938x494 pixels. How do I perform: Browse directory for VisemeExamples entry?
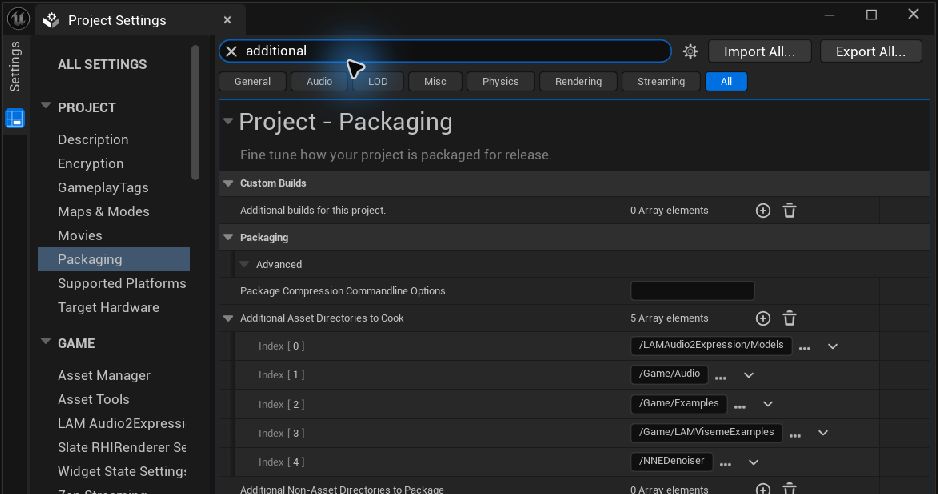[x=795, y=434]
